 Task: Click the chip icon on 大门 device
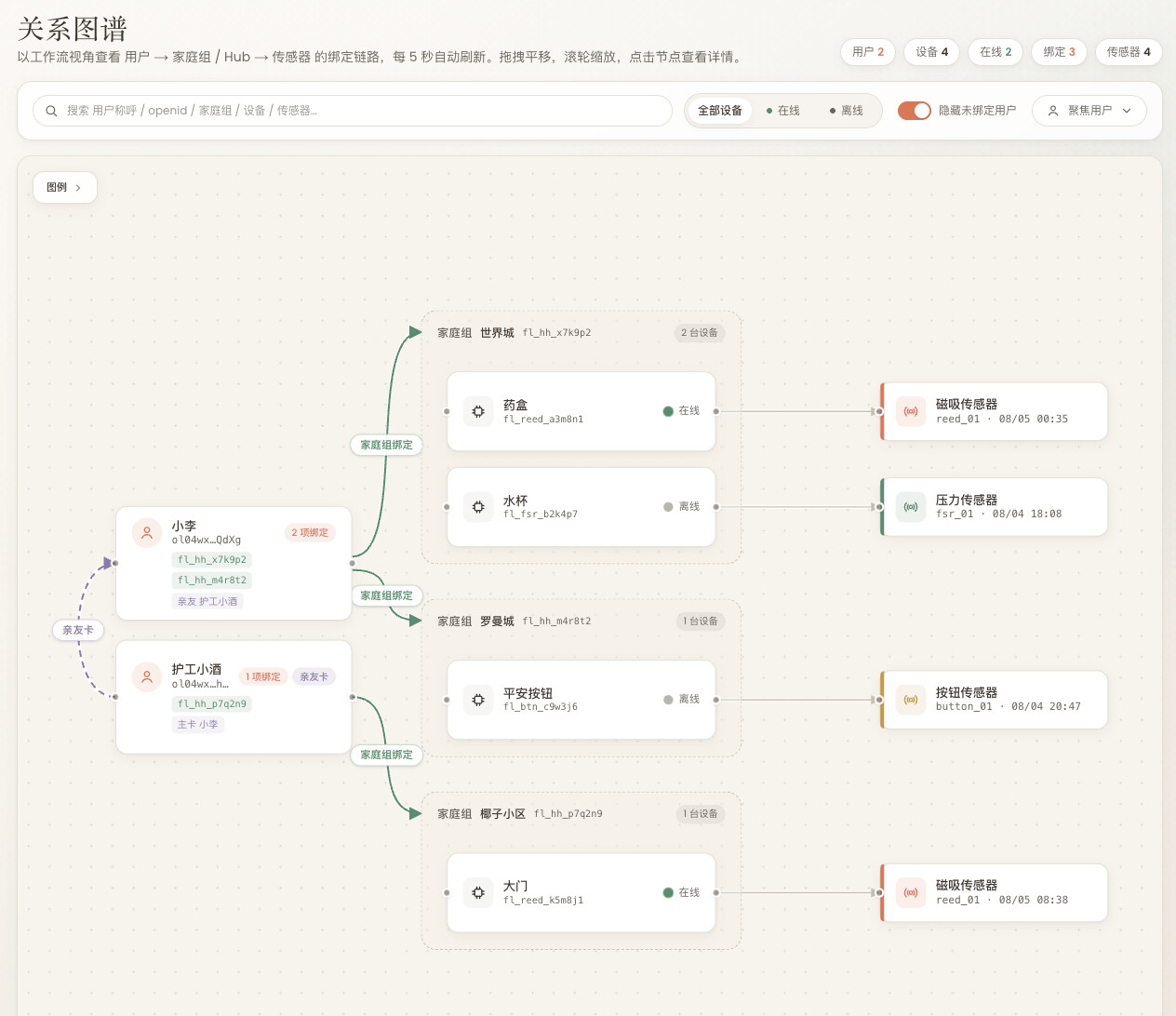pos(478,892)
